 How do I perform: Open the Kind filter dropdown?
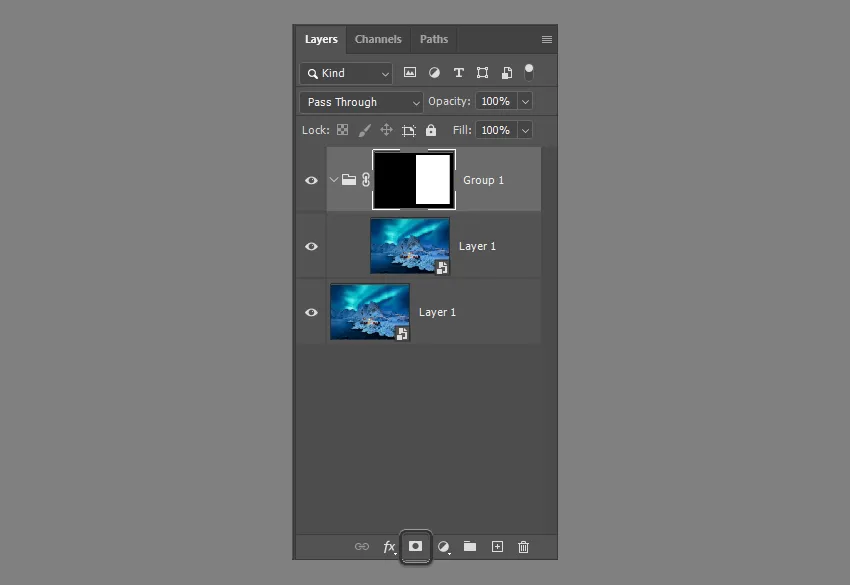click(346, 73)
